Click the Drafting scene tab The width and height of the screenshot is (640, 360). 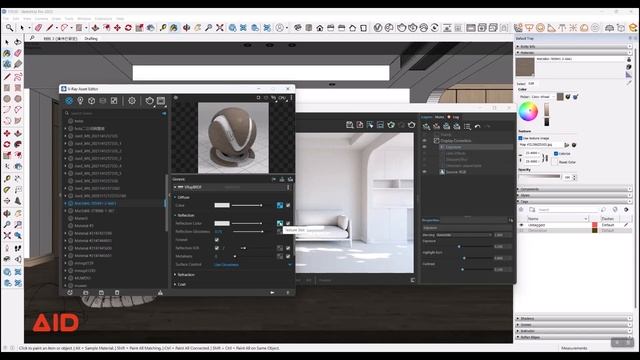[91, 38]
